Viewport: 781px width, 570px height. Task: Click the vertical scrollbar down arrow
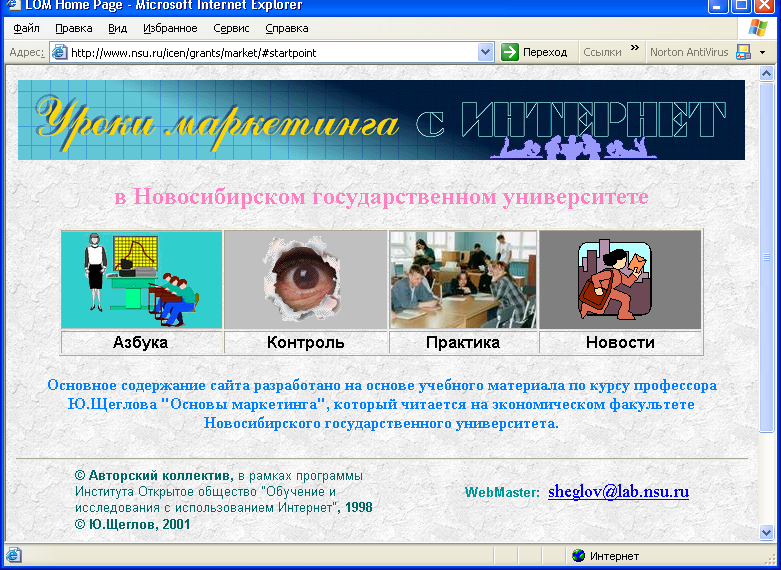click(767, 533)
